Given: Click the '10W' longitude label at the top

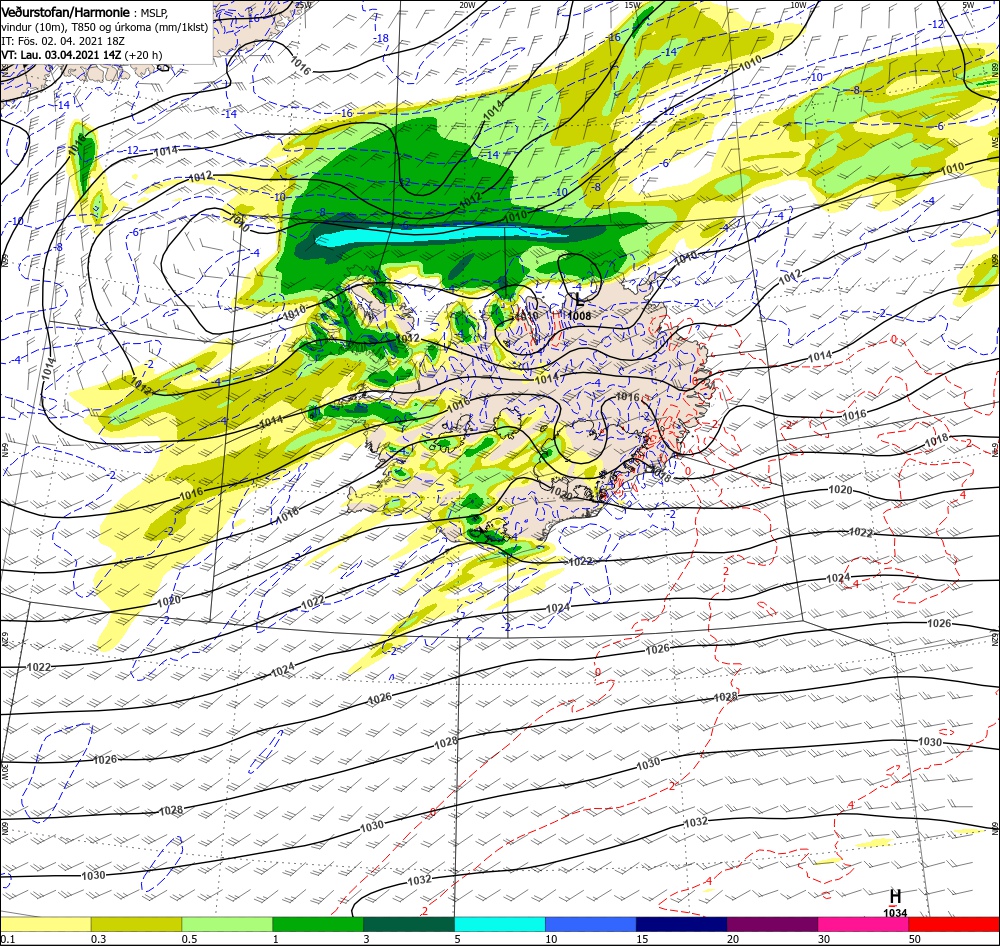Looking at the screenshot, I should (798, 5).
